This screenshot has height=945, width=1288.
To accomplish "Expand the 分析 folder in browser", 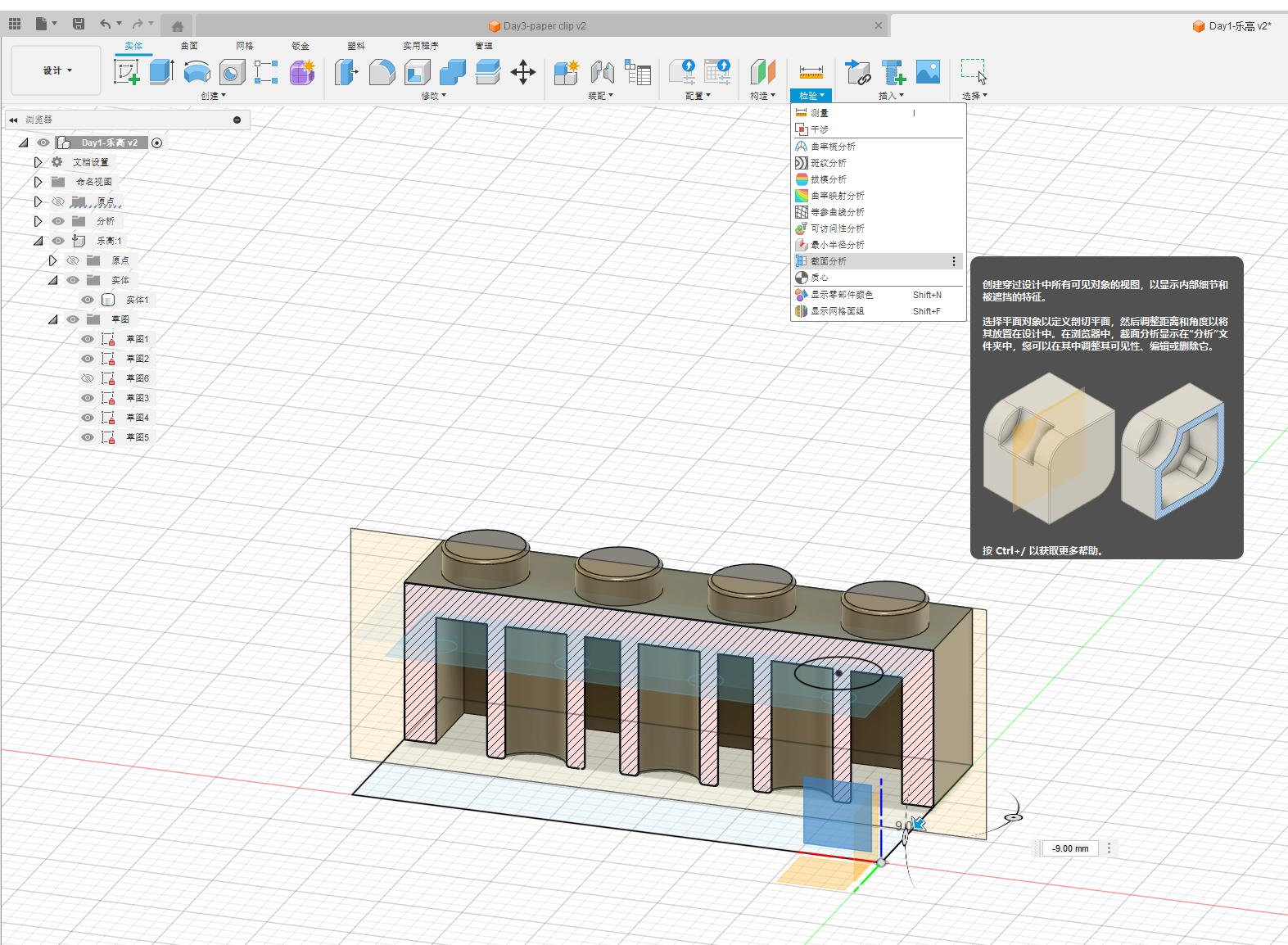I will point(38,221).
